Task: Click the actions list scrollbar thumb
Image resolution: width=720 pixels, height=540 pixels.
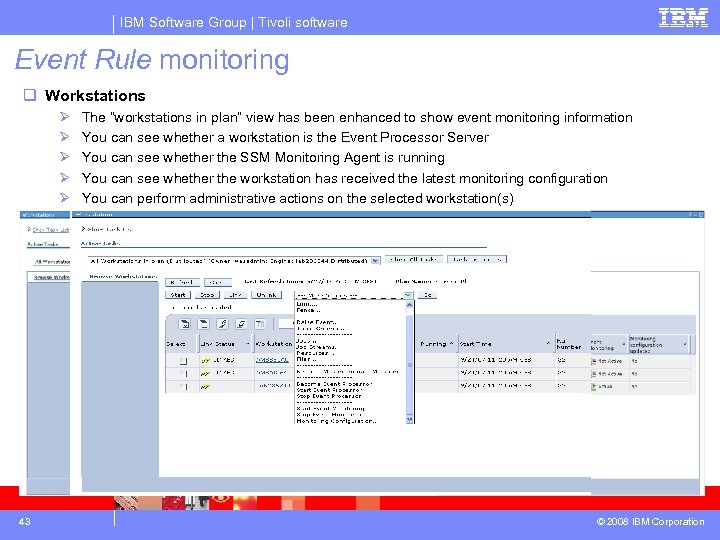Action: tap(410, 365)
